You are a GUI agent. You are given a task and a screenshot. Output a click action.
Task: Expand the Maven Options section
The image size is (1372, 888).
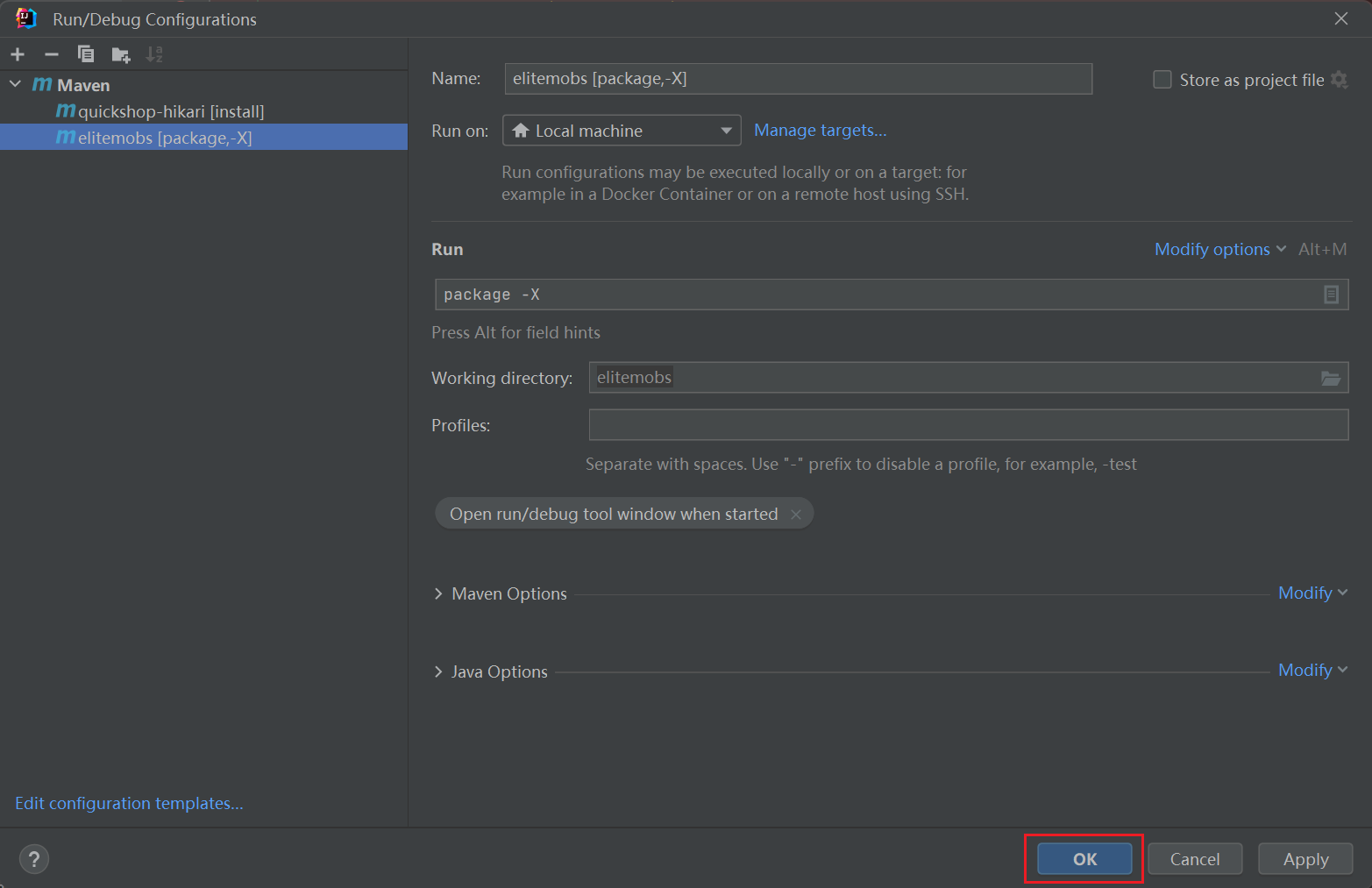tap(438, 593)
